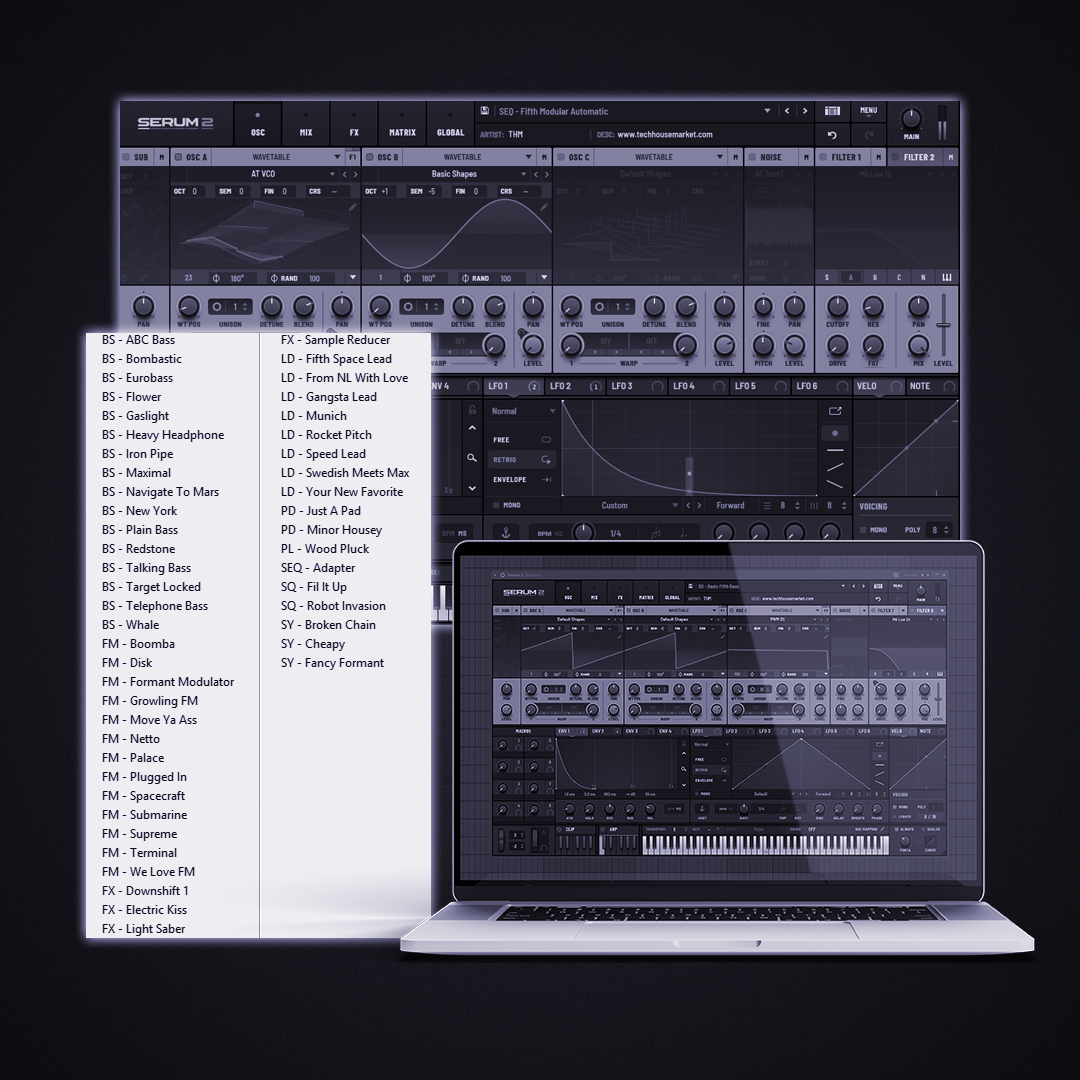
Task: Check the LFO MONO checkbox
Action: tap(496, 505)
